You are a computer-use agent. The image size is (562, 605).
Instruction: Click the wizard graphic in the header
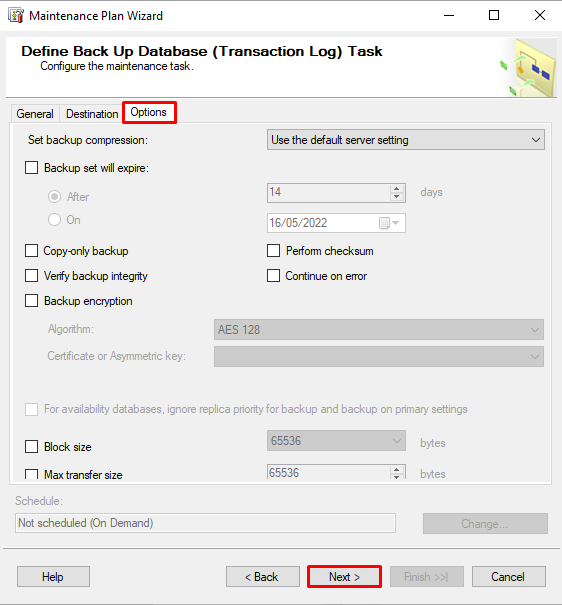tap(529, 68)
